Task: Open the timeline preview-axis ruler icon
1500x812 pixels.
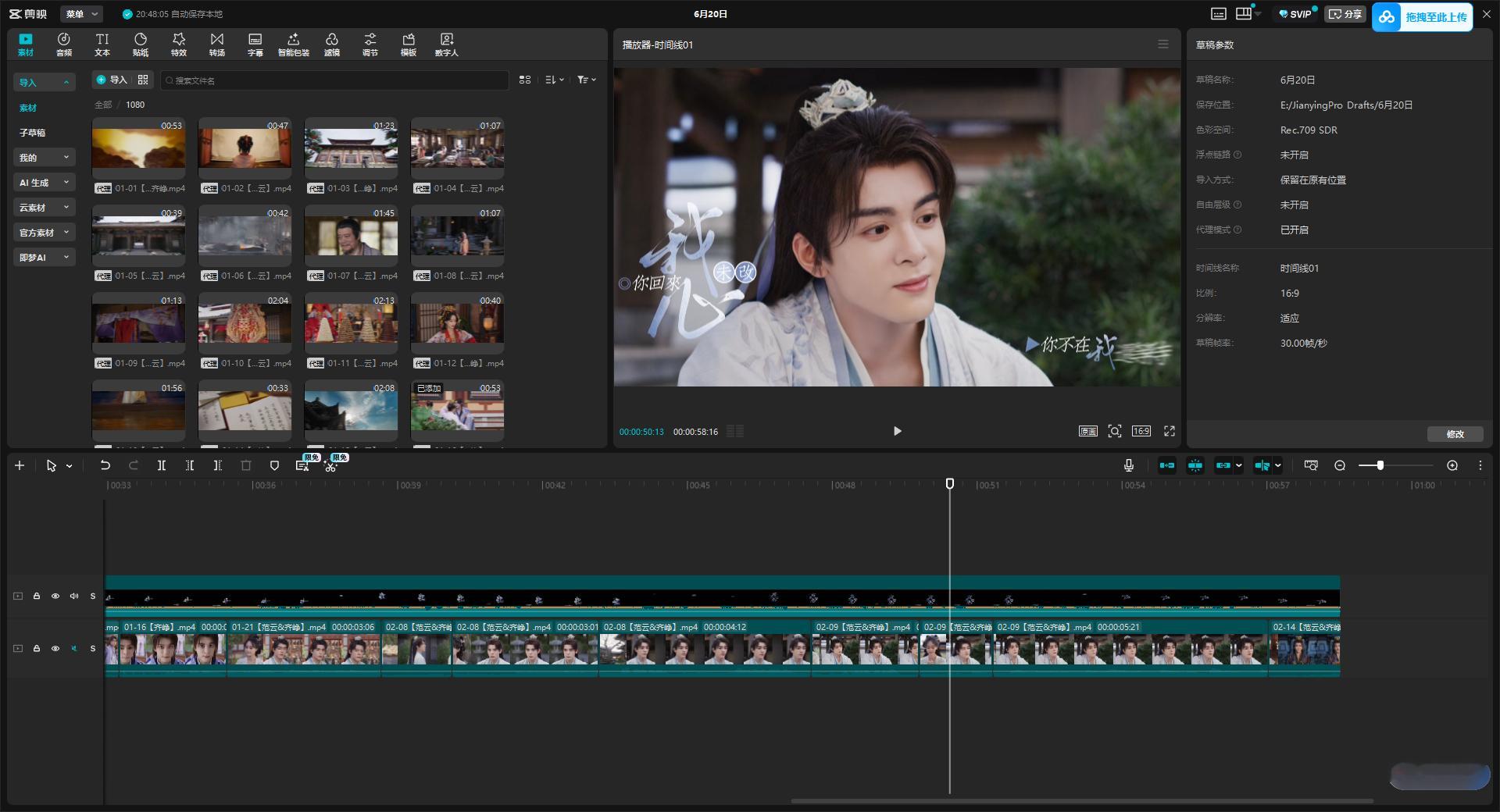Action: pyautogui.click(x=1311, y=465)
